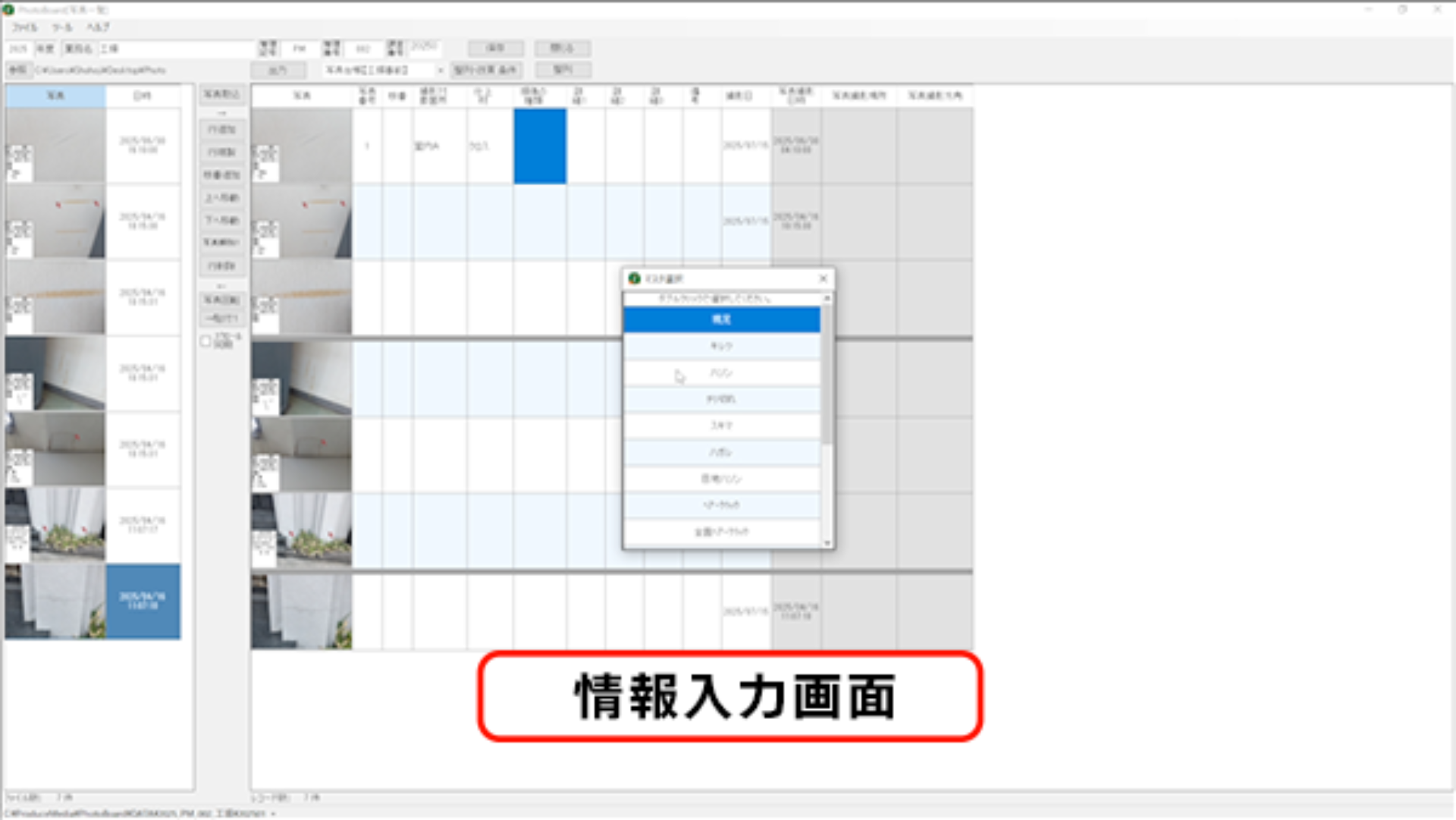Select スキマ in the list dialog
This screenshot has width=1456, height=820.
point(721,426)
